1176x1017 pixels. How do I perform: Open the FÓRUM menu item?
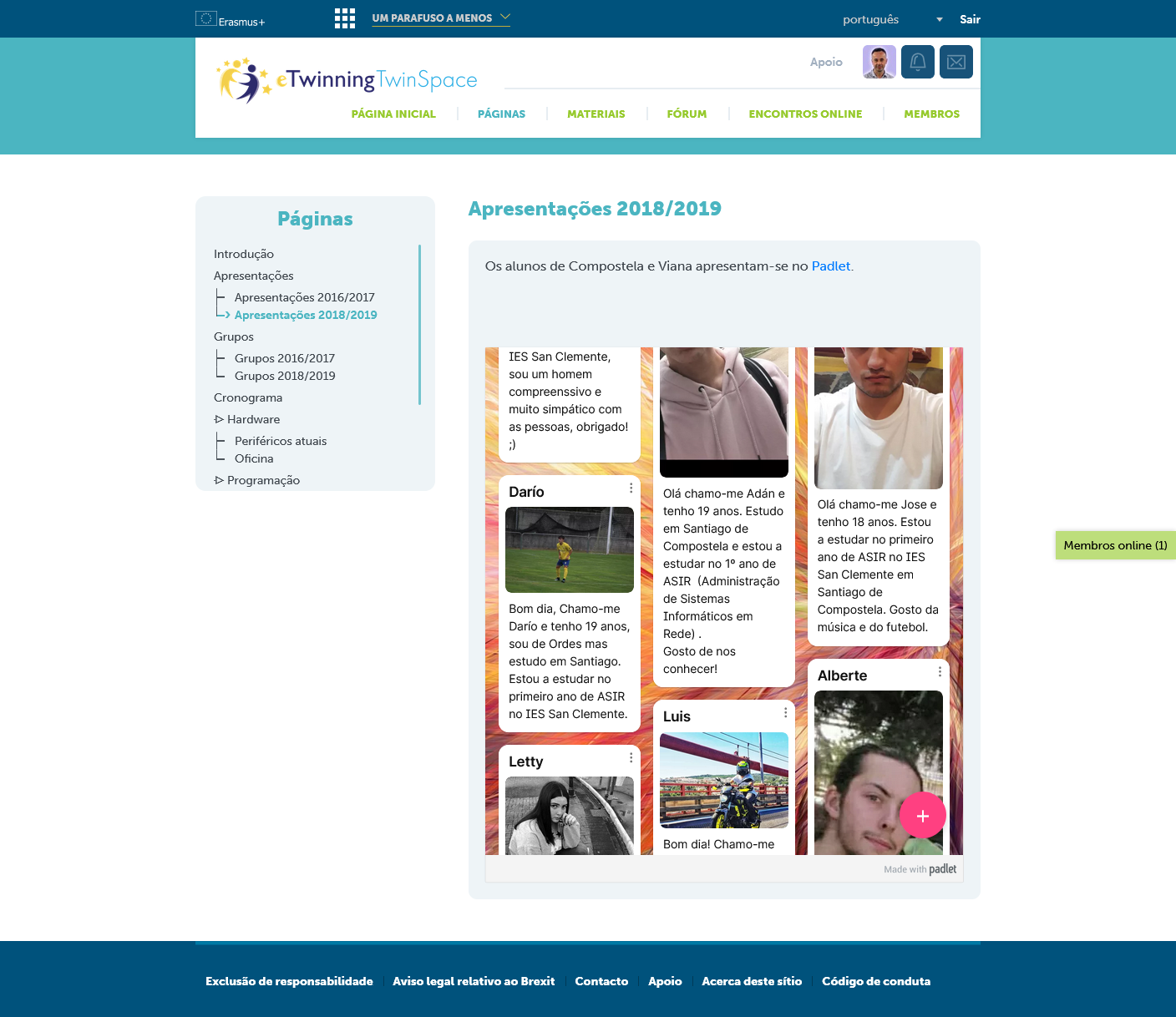pyautogui.click(x=687, y=114)
